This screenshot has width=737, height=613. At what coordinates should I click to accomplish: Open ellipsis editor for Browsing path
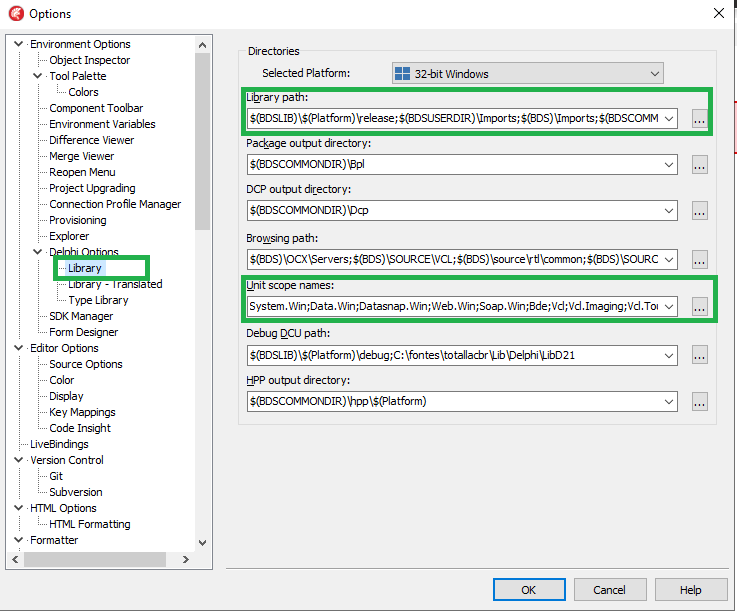pyautogui.click(x=699, y=259)
